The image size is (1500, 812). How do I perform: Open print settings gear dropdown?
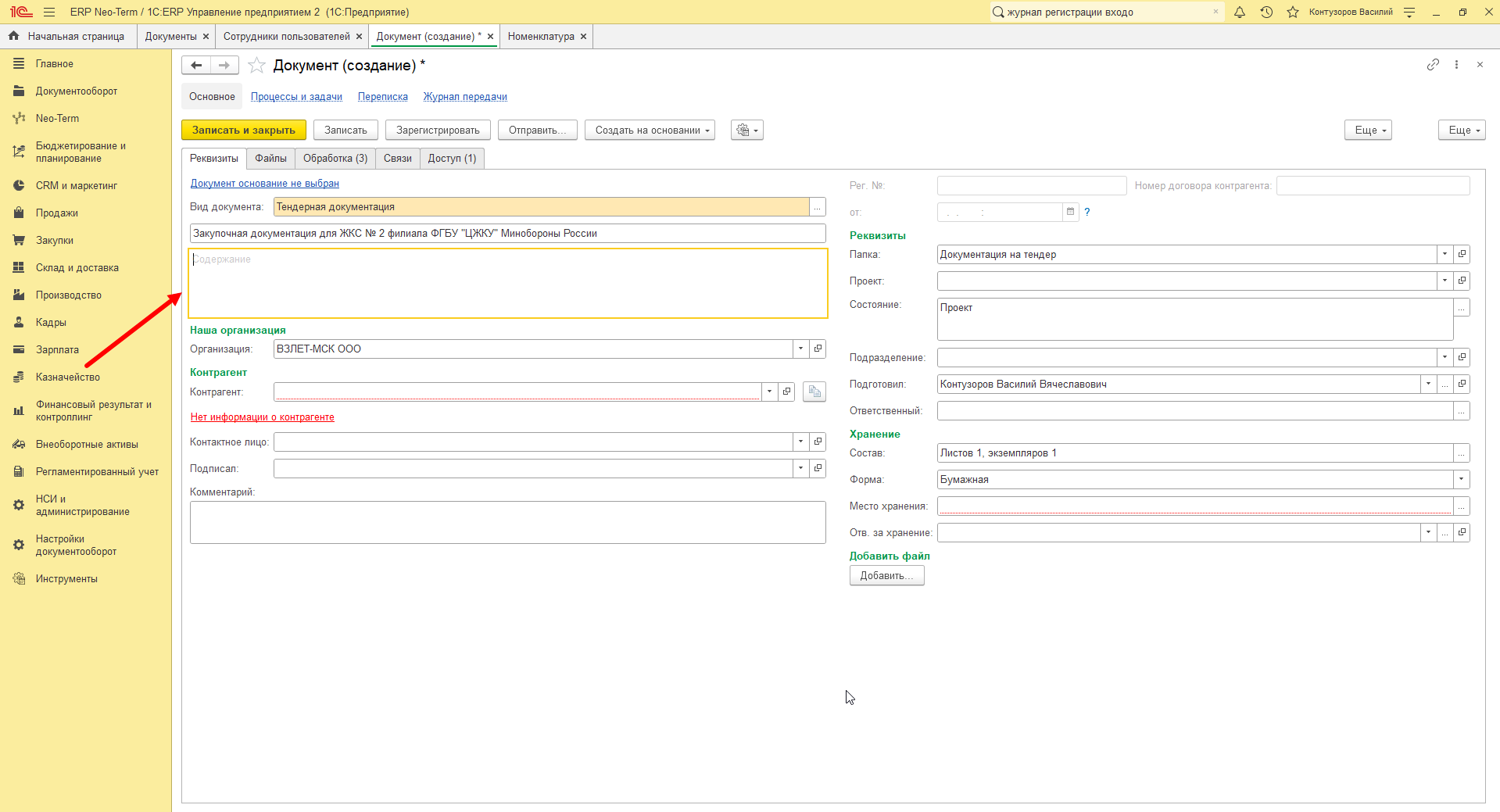click(x=747, y=130)
